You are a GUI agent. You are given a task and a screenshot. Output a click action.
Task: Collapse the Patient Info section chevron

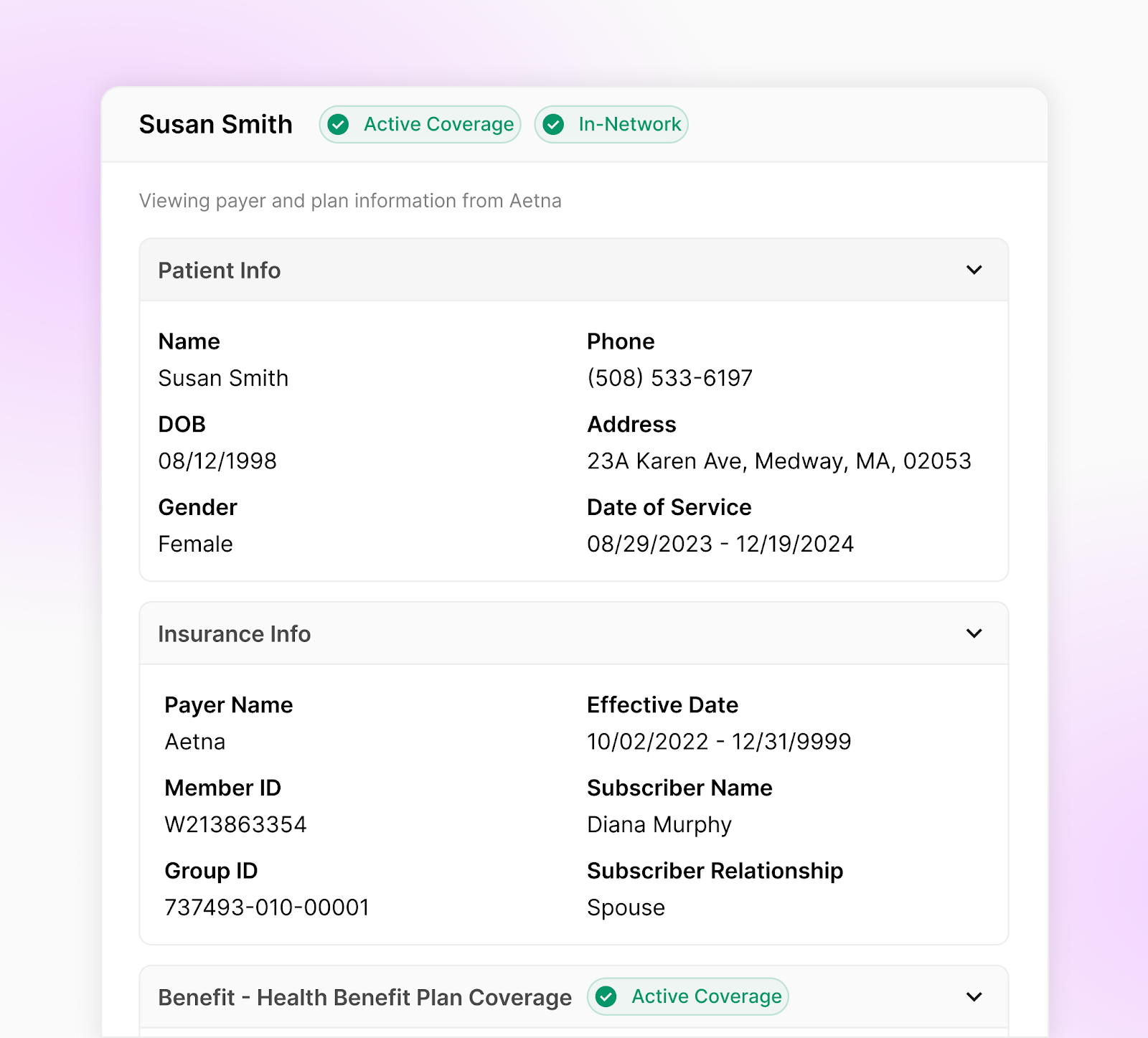tap(974, 270)
